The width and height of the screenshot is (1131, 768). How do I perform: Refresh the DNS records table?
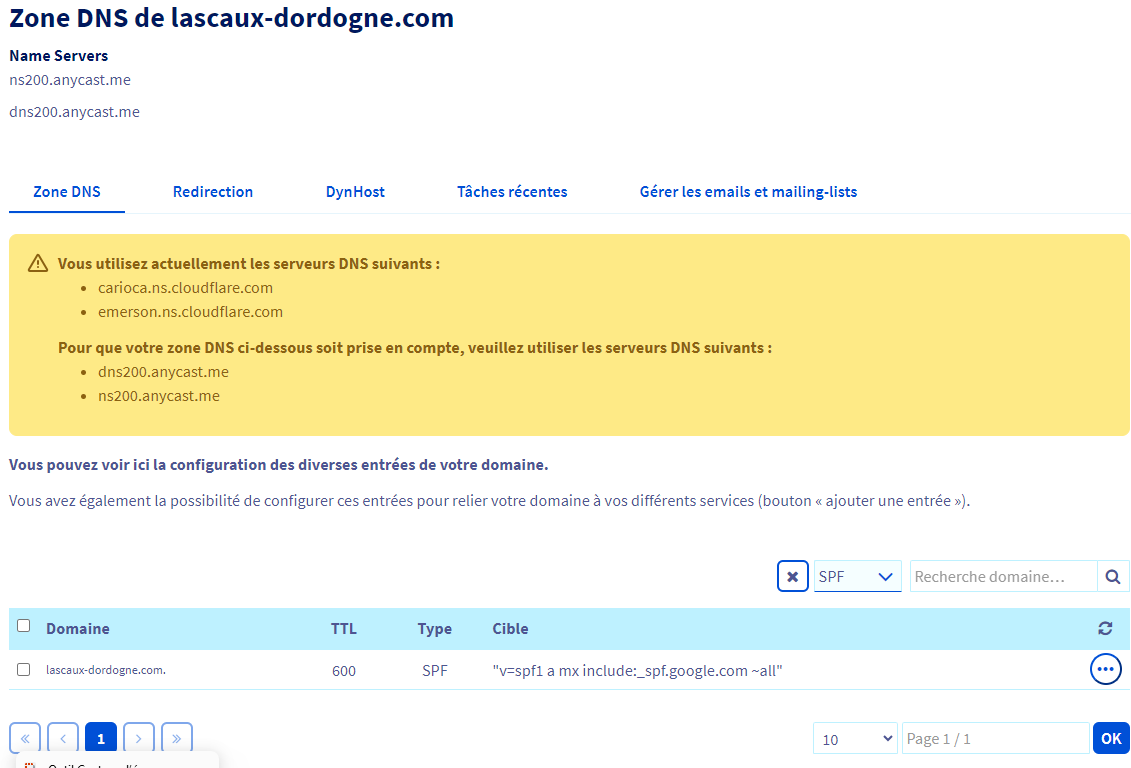point(1105,628)
